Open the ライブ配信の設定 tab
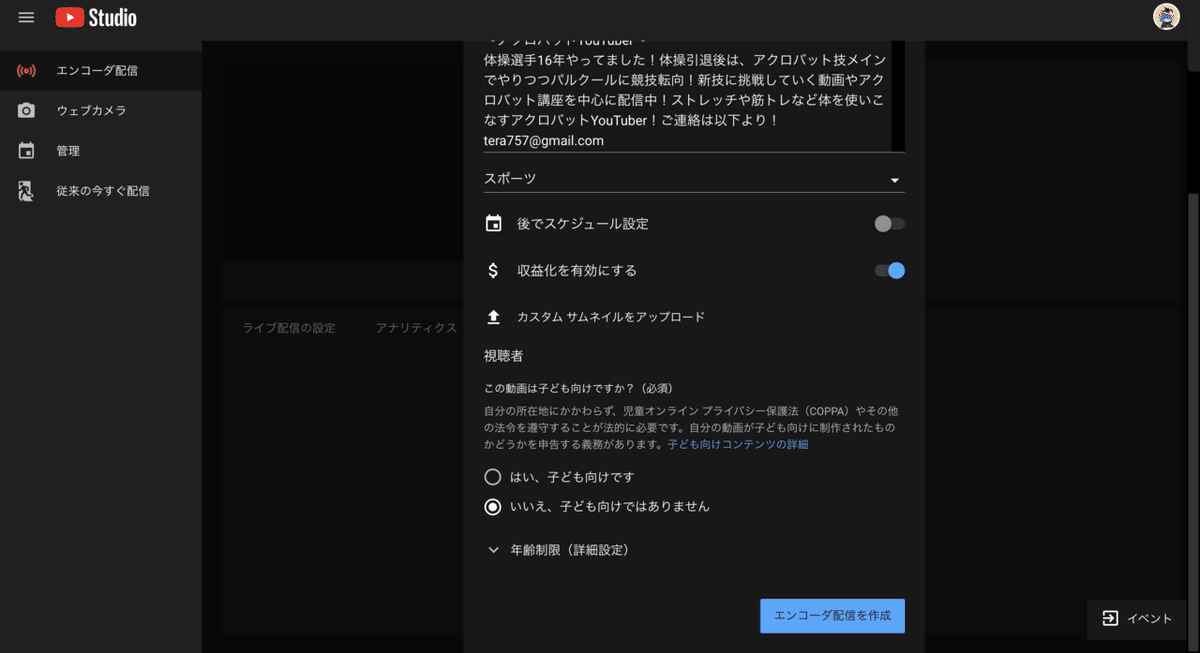Screen dimensions: 1200x653 tap(290, 327)
